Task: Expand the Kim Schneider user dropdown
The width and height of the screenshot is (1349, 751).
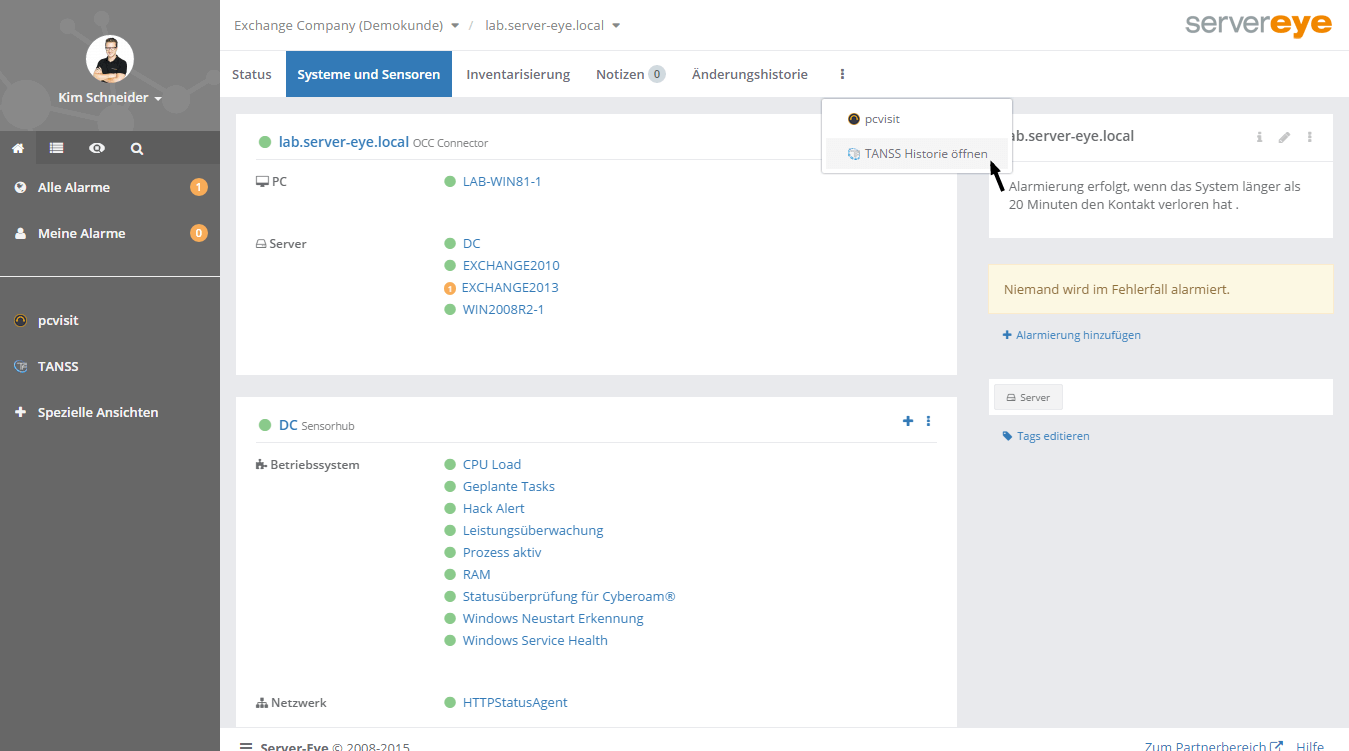Action: [110, 98]
